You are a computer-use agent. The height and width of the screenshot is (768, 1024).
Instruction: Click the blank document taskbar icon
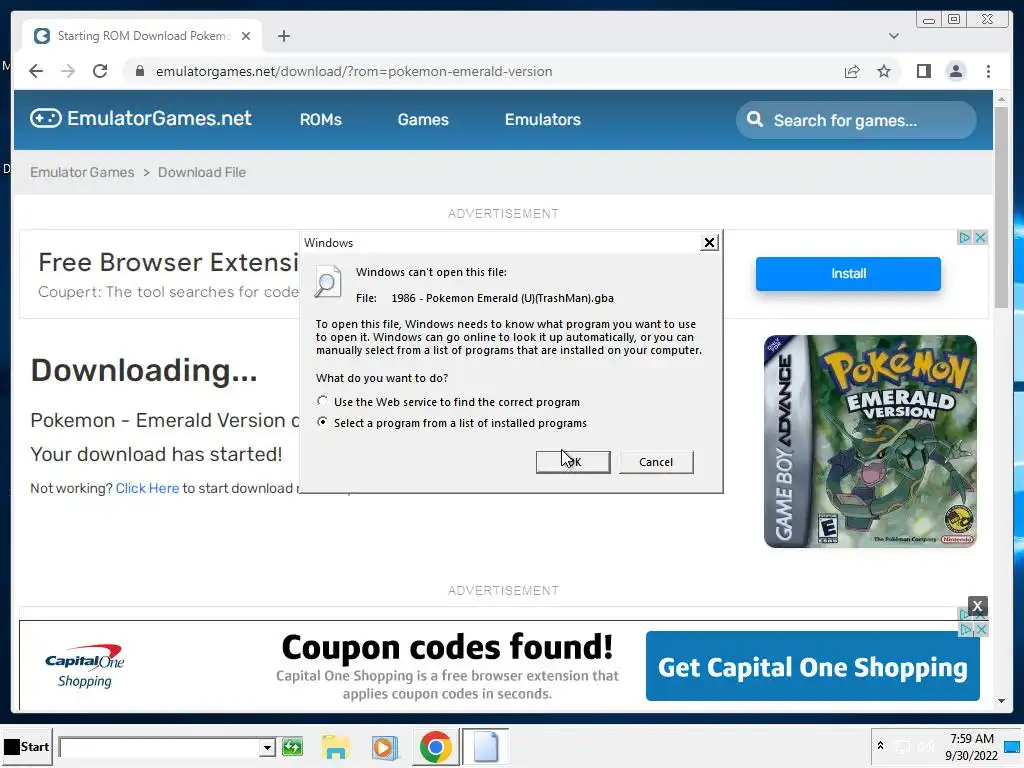click(x=485, y=746)
